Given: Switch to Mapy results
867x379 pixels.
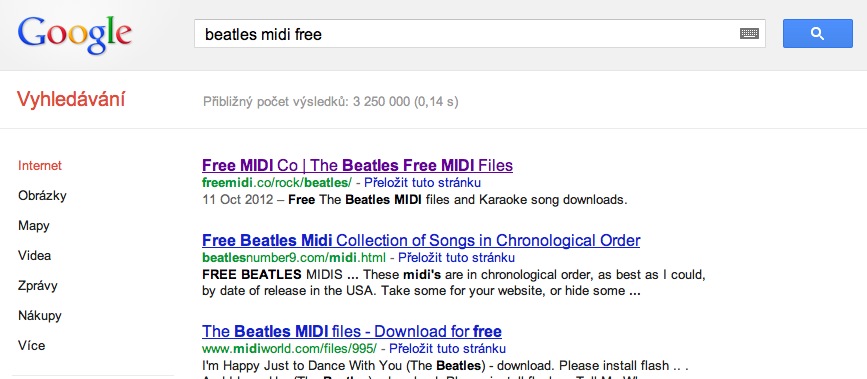Looking at the screenshot, I should (x=34, y=226).
